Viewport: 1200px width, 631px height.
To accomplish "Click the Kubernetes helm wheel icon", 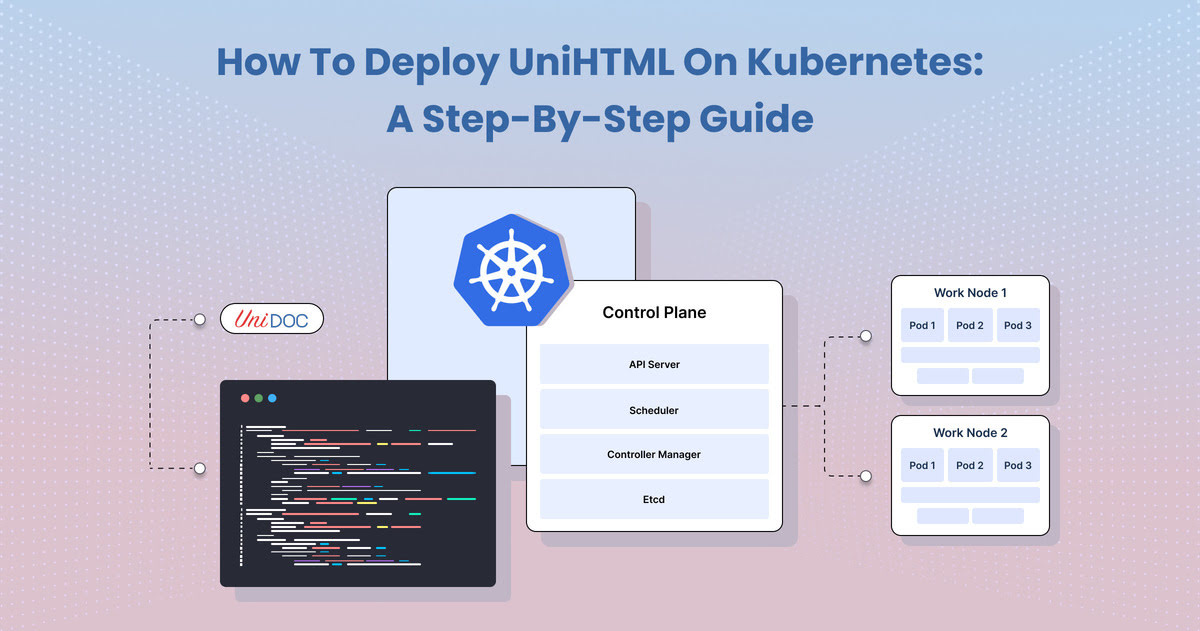I will click(512, 270).
